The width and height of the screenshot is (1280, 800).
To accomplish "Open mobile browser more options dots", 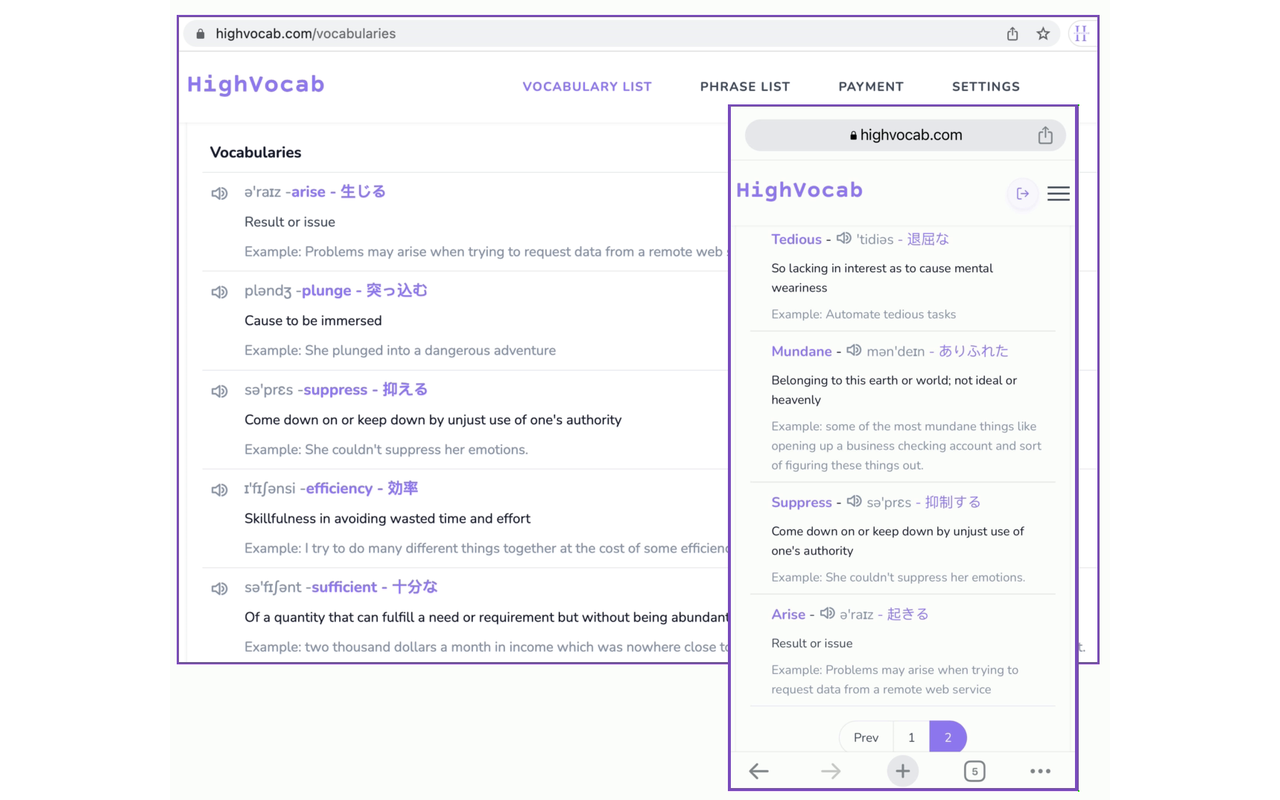I will [1040, 771].
